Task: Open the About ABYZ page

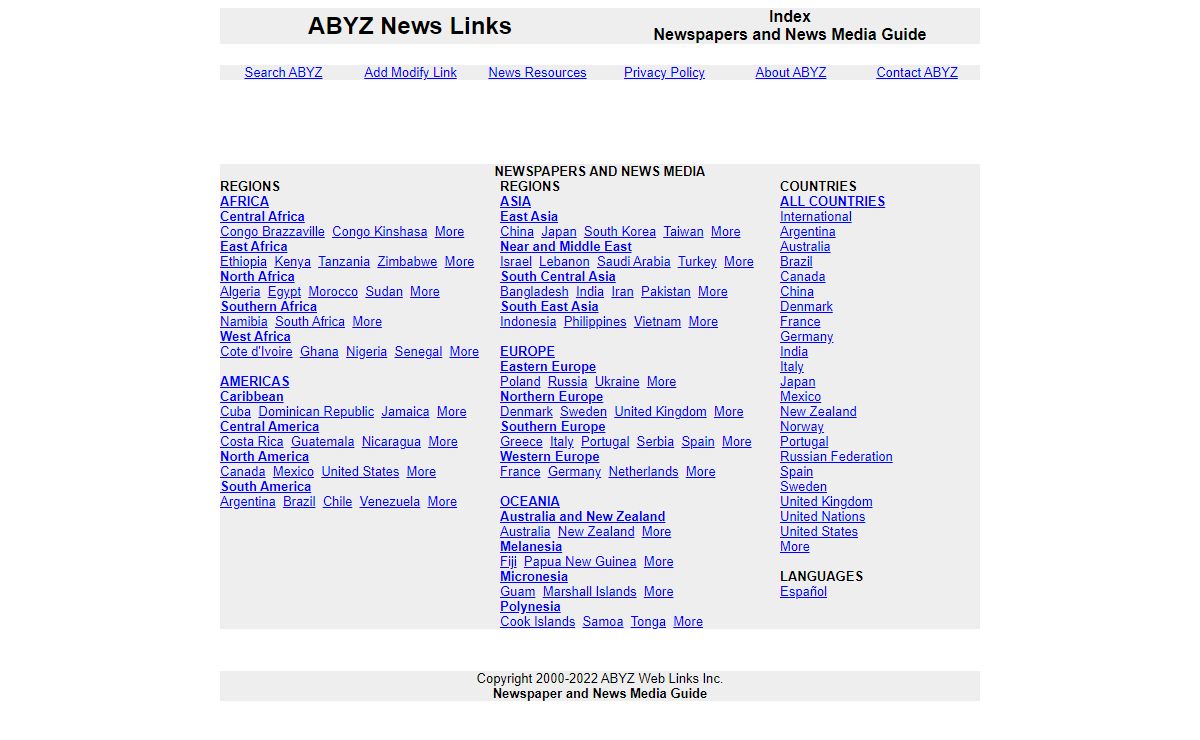Action: [x=791, y=72]
